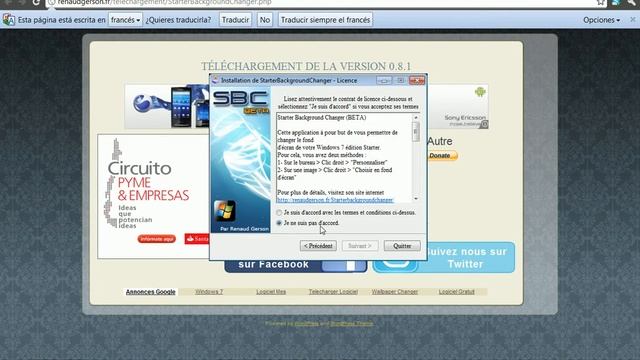Click the Quitter button in installer

coord(402,246)
